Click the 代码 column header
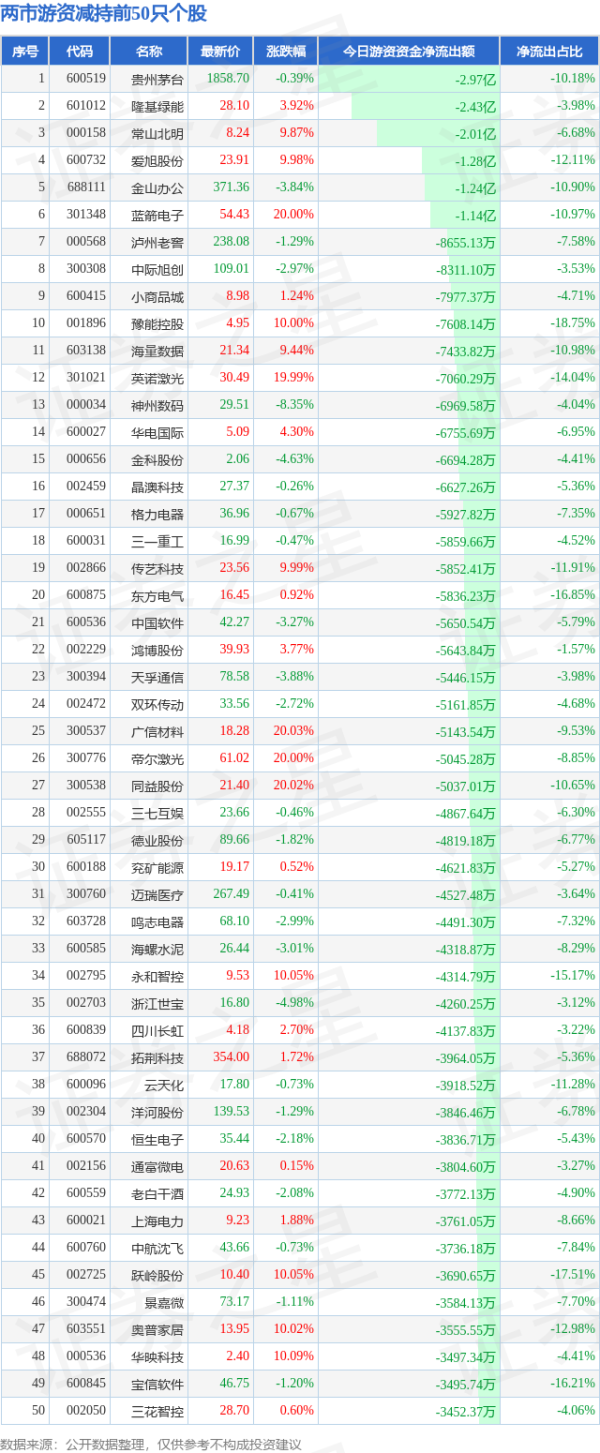This screenshot has width=600, height=1453. [x=79, y=51]
